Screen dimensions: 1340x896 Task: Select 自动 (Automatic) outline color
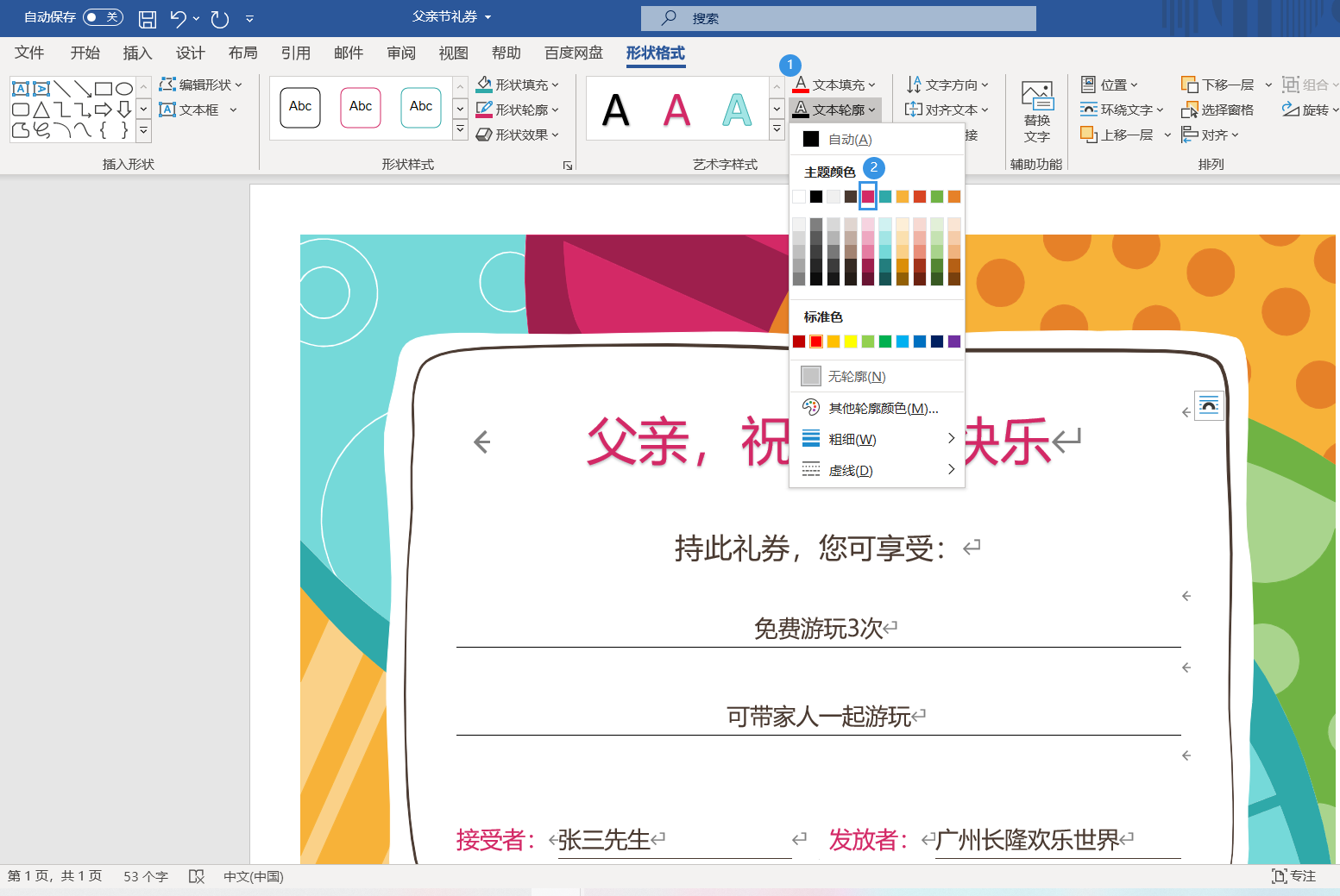click(877, 139)
